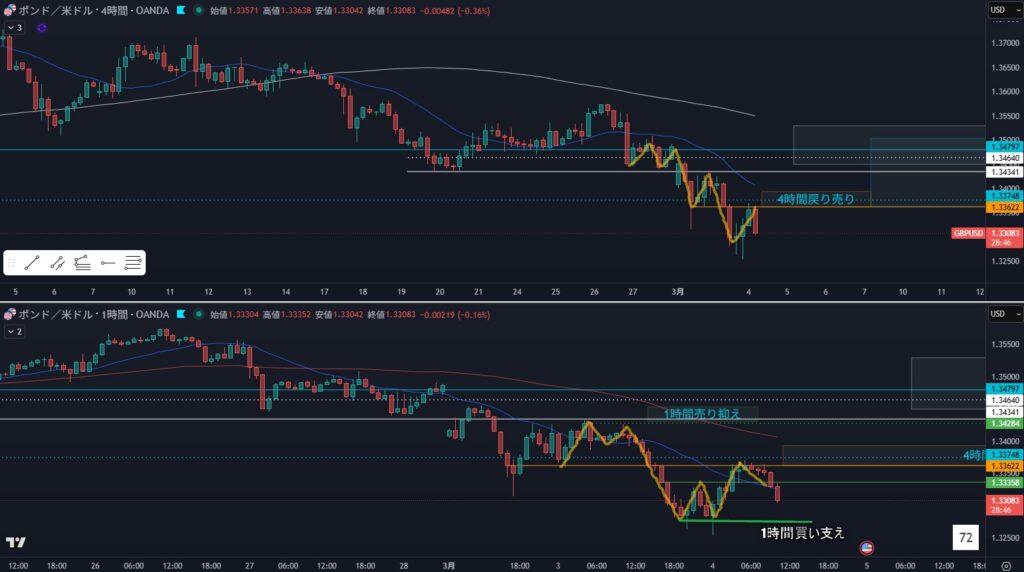Screen dimensions: 1024x572
Task: Select the trend line drawing tool
Action: (33, 263)
